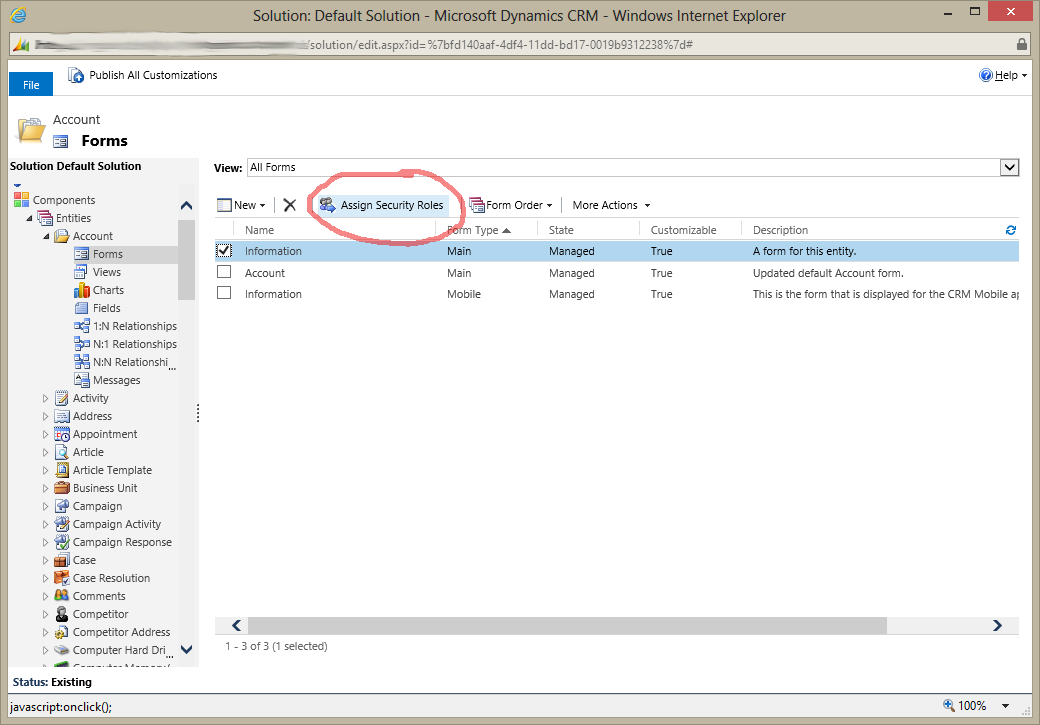Click the Form Order button label
This screenshot has width=1040, height=725.
coord(514,205)
